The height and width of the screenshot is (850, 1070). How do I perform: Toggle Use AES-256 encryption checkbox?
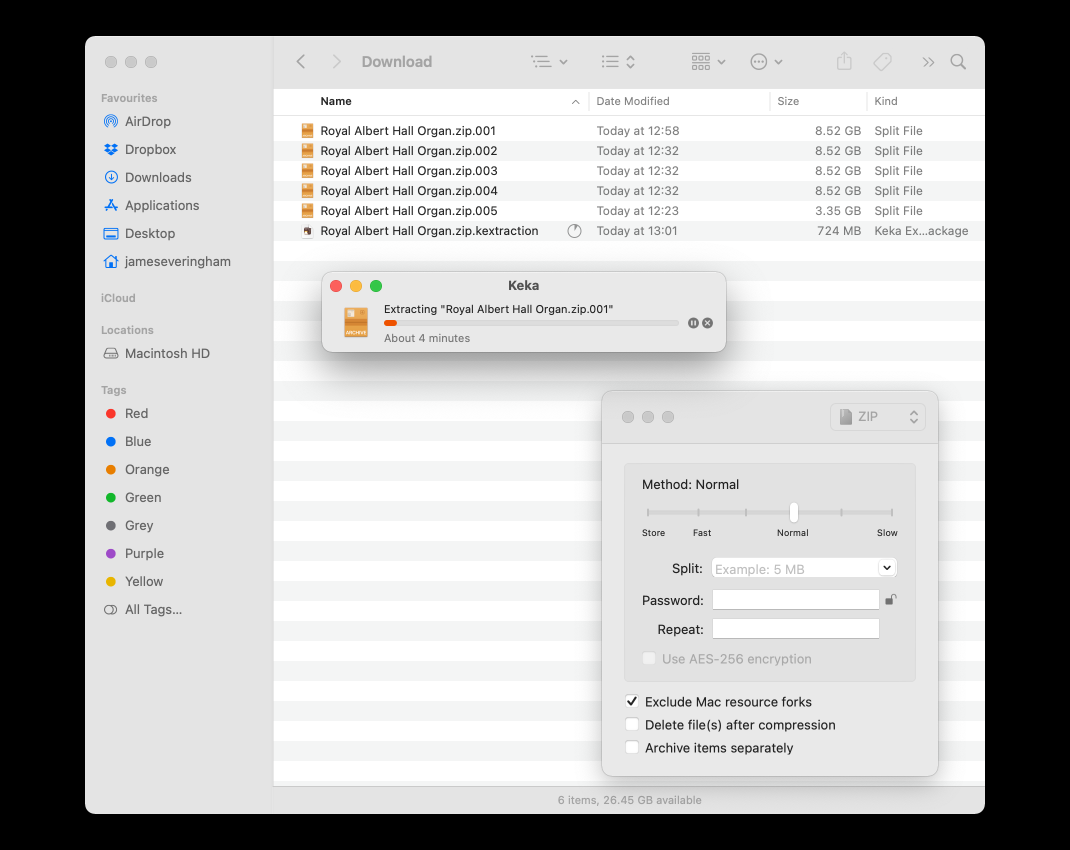coord(649,658)
